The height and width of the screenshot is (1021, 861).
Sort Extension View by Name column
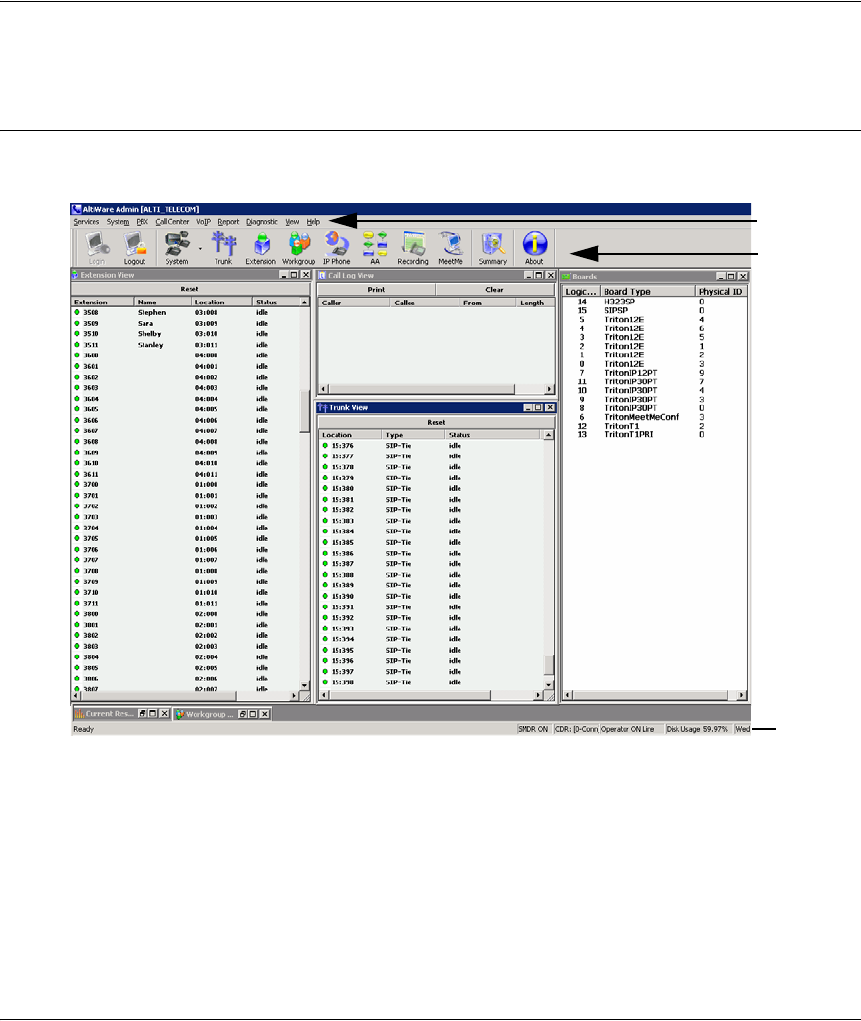tap(163, 302)
